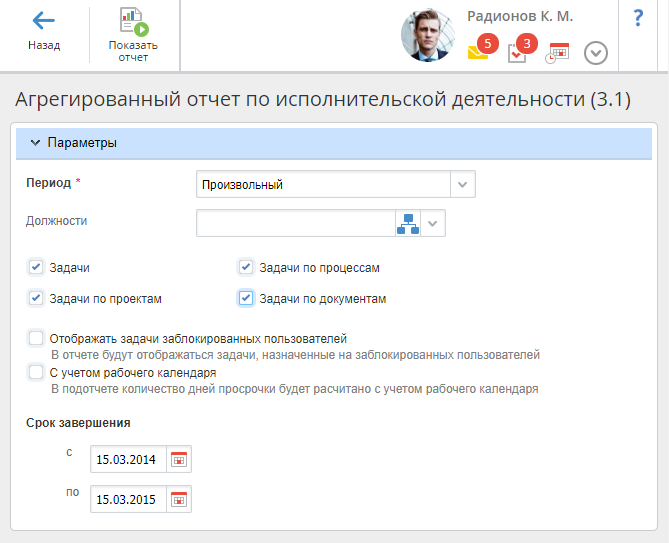Open the calendar clock icon in header

[557, 53]
